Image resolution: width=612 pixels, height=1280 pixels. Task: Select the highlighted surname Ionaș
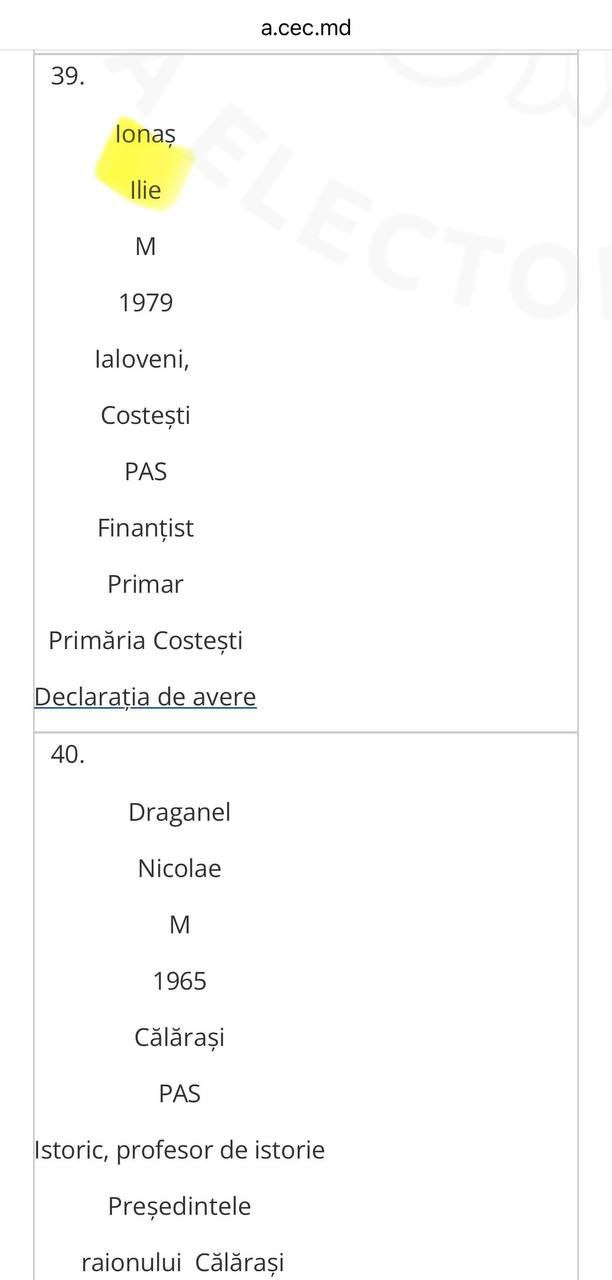click(x=145, y=134)
